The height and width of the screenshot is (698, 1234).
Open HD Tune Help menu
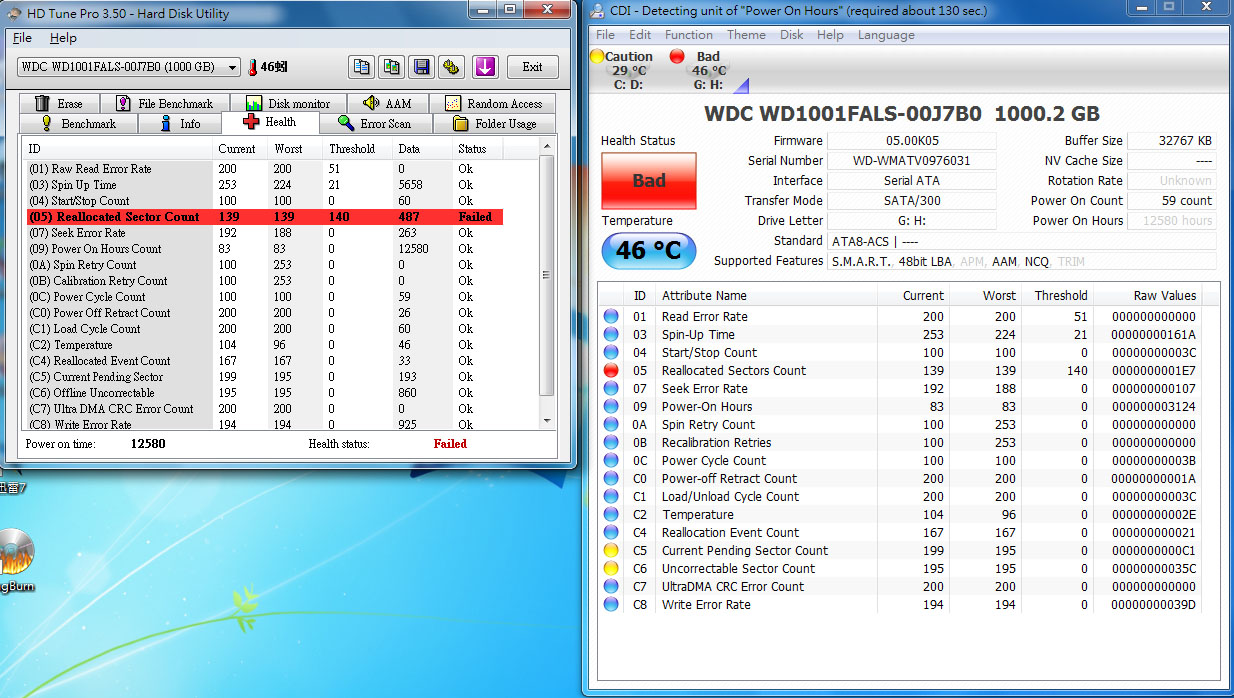coord(63,38)
